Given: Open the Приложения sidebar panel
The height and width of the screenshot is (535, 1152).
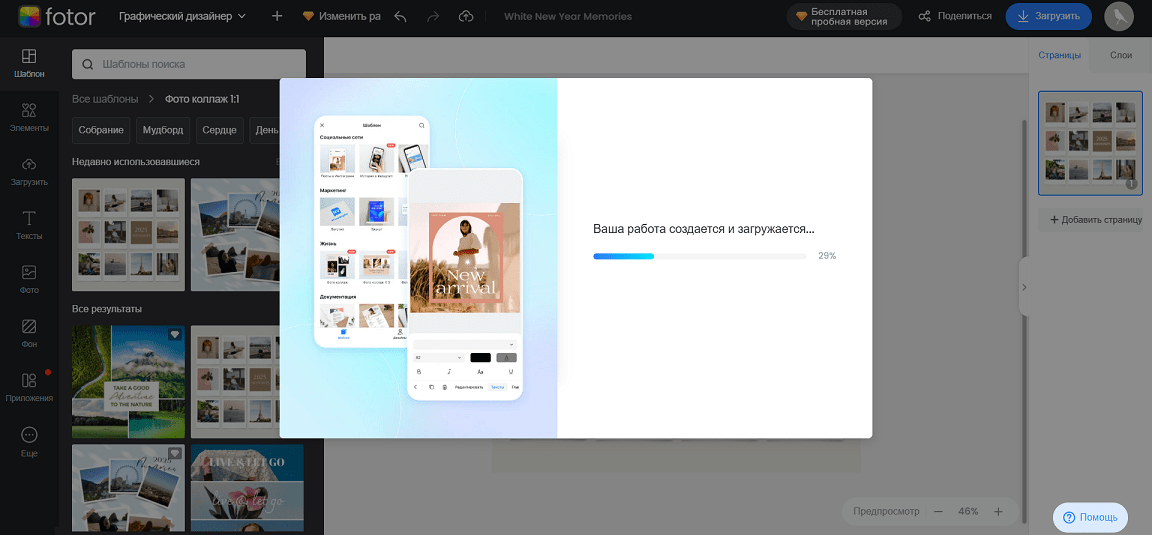Looking at the screenshot, I should coord(29,388).
